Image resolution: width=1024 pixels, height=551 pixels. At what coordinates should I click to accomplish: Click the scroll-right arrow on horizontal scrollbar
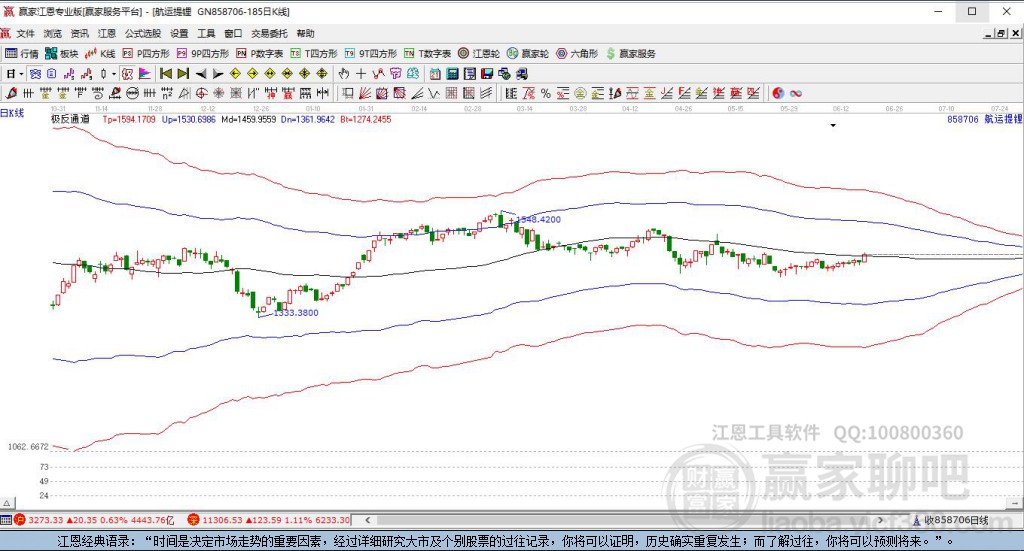tap(881, 520)
